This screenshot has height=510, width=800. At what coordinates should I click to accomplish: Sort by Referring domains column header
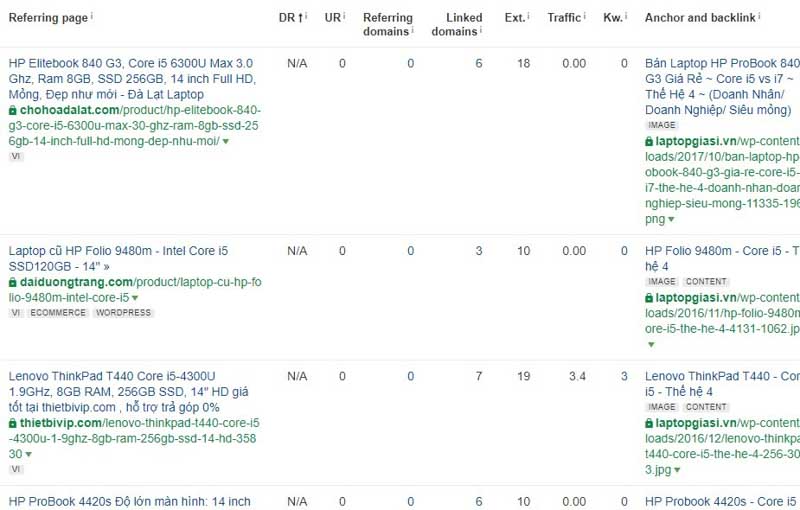[387, 24]
